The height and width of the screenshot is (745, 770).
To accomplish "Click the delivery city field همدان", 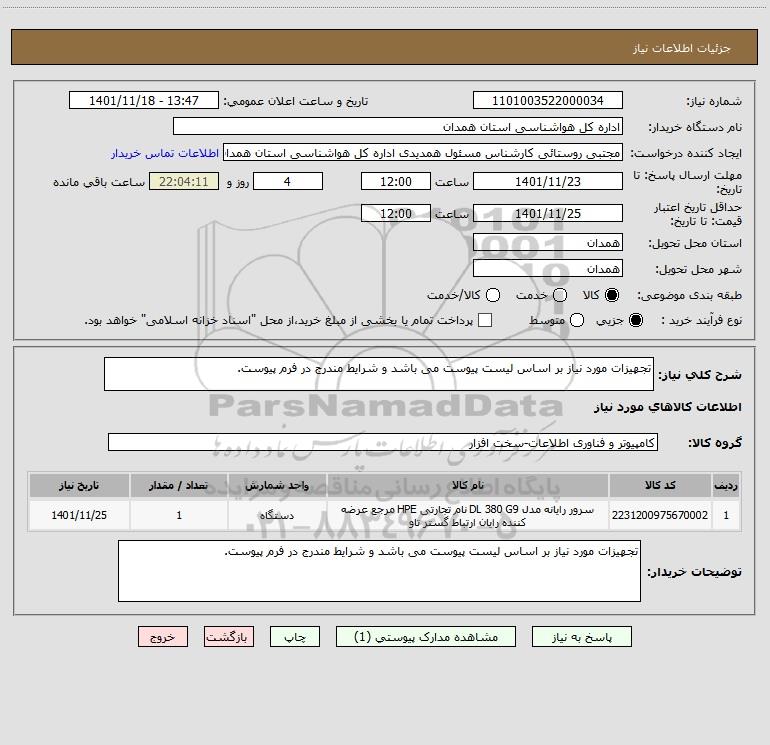I will pos(548,269).
